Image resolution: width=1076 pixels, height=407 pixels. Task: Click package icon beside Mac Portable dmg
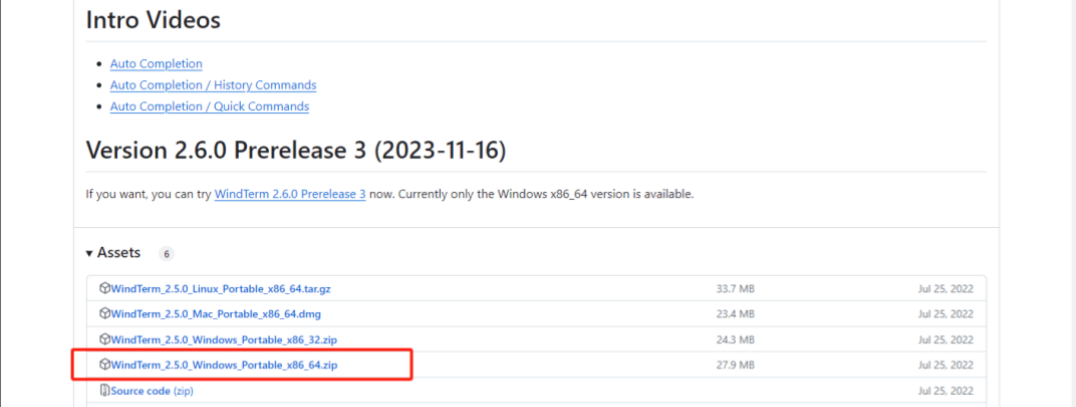tap(104, 314)
